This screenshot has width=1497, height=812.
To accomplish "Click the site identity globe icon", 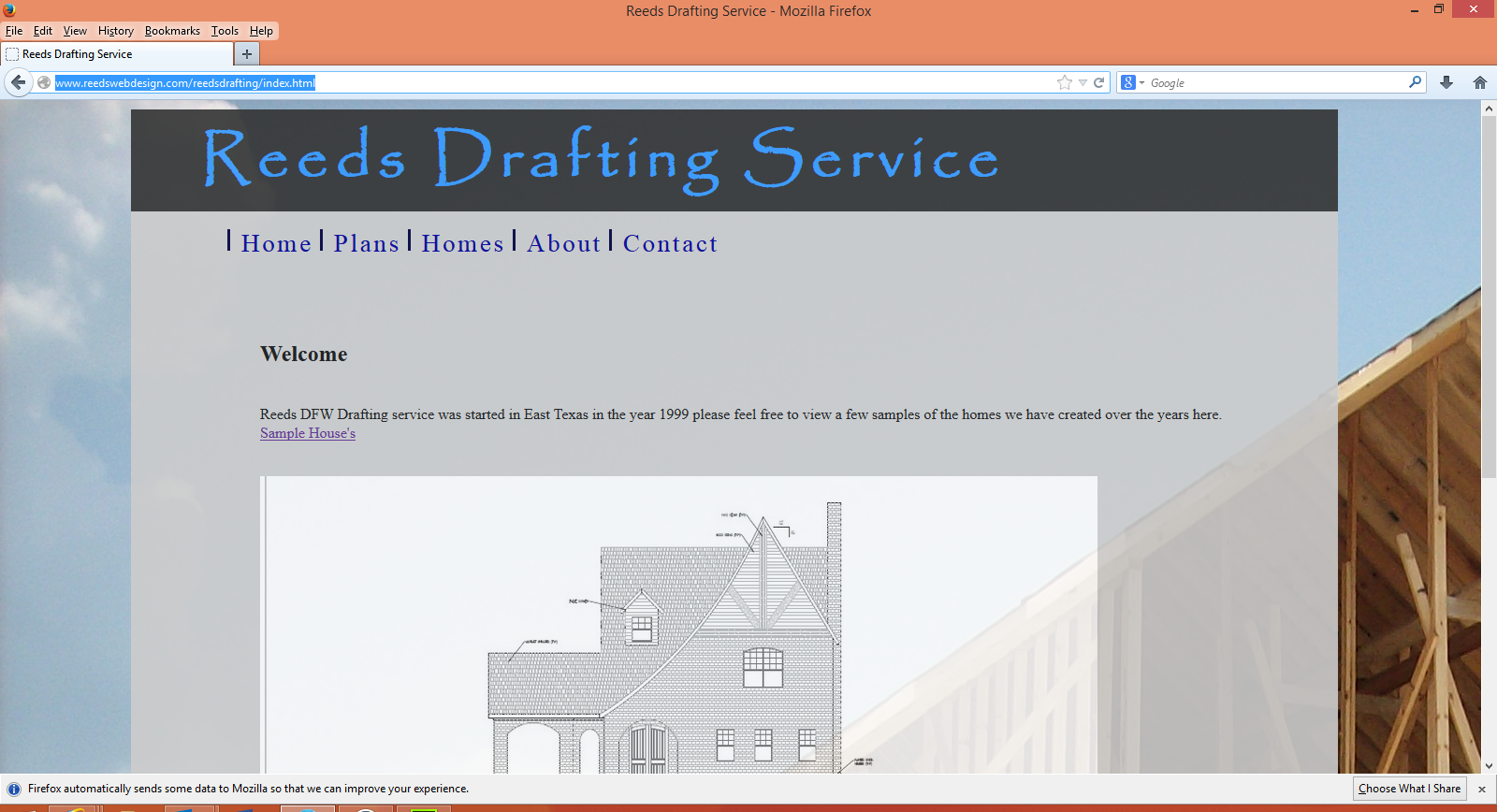I will [44, 82].
